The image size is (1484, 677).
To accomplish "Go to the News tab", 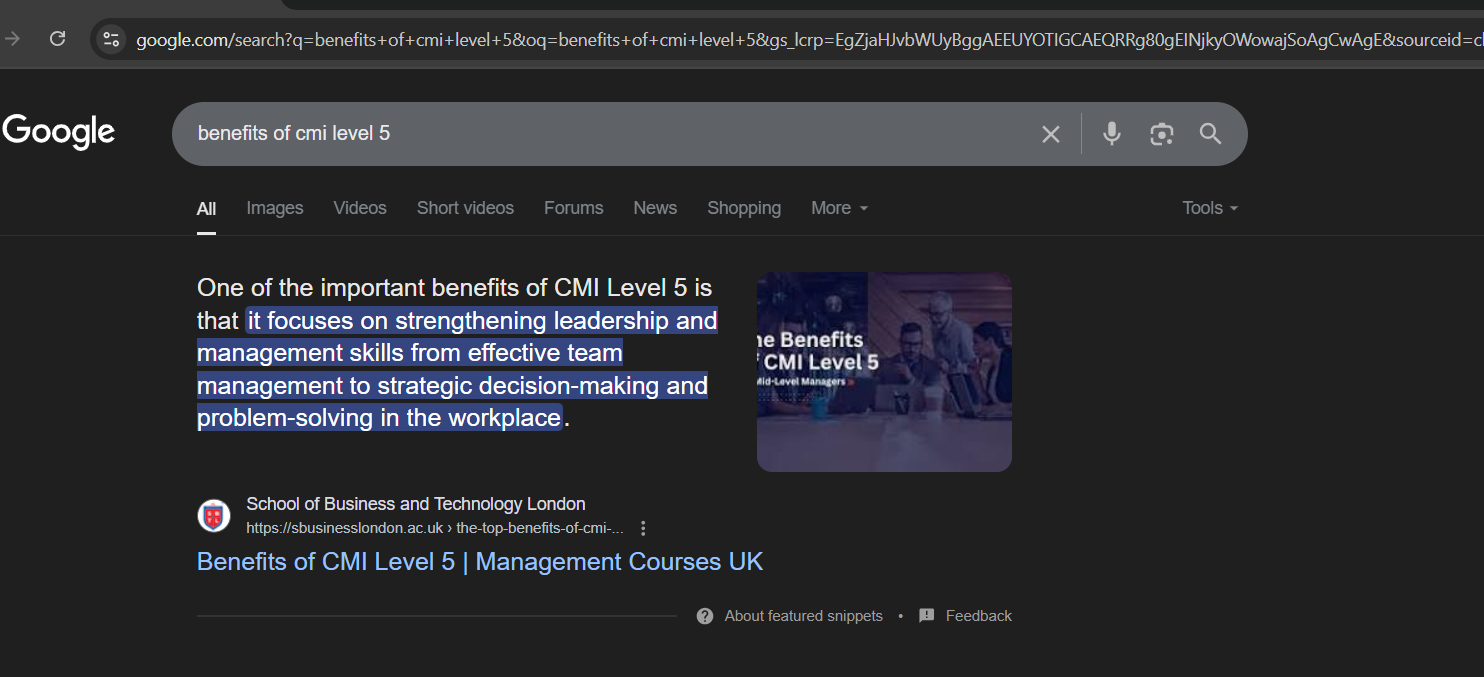I will 655,208.
